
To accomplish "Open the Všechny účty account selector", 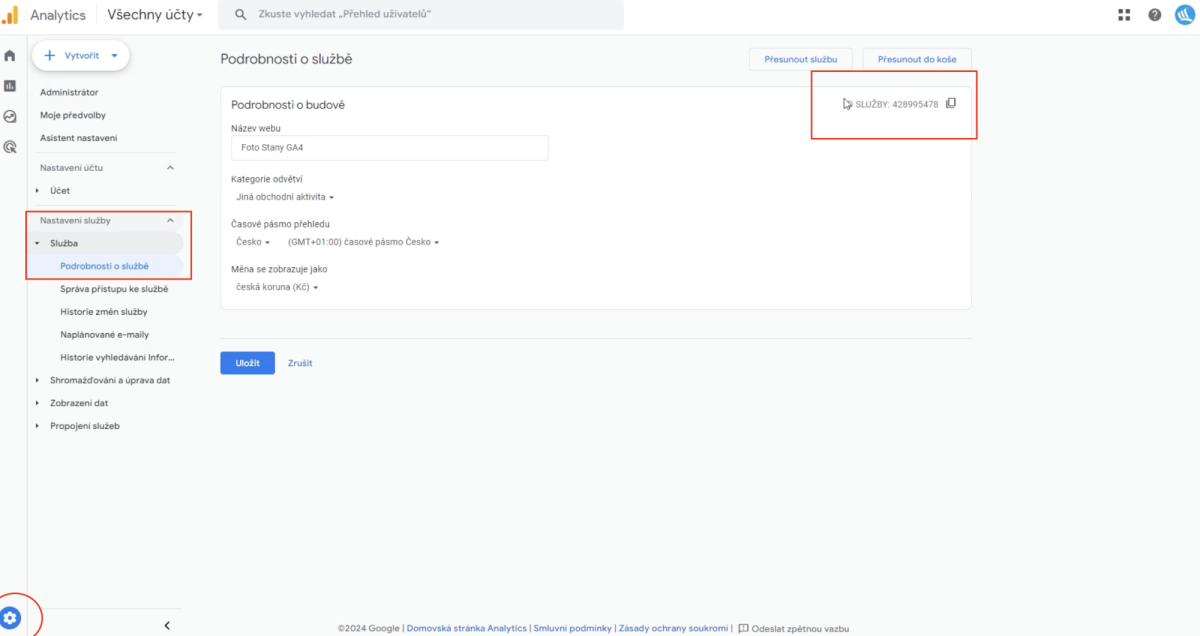I will [155, 15].
